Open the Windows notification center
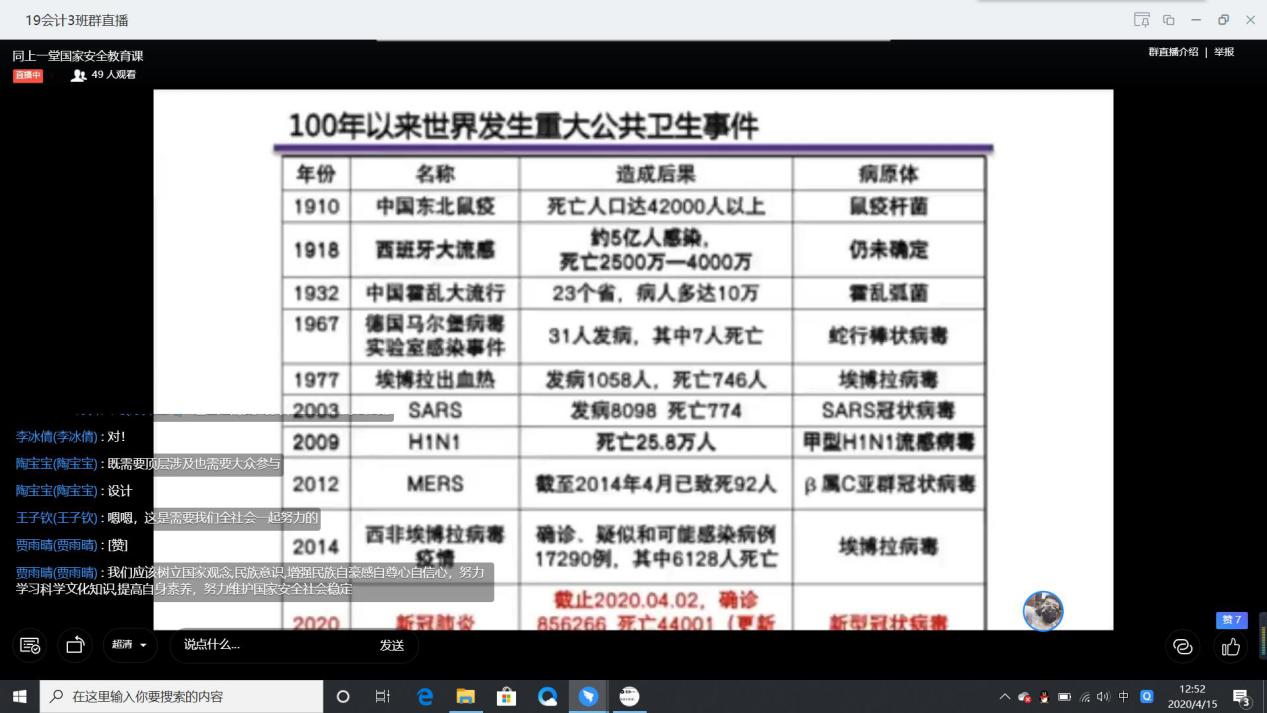1267x713 pixels. point(1241,697)
